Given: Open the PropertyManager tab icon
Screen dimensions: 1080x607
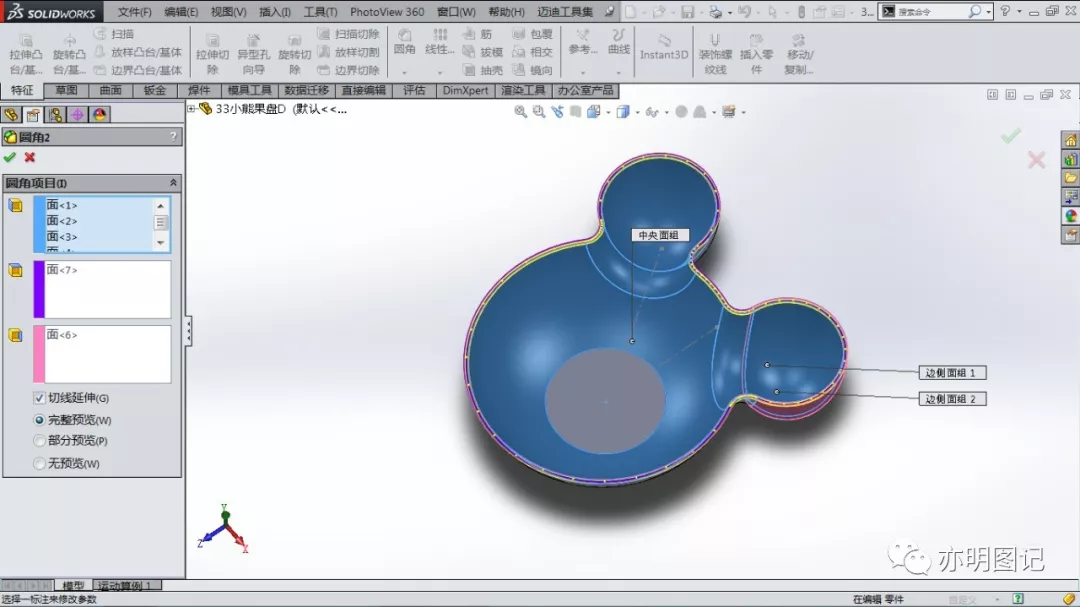Looking at the screenshot, I should (x=33, y=114).
